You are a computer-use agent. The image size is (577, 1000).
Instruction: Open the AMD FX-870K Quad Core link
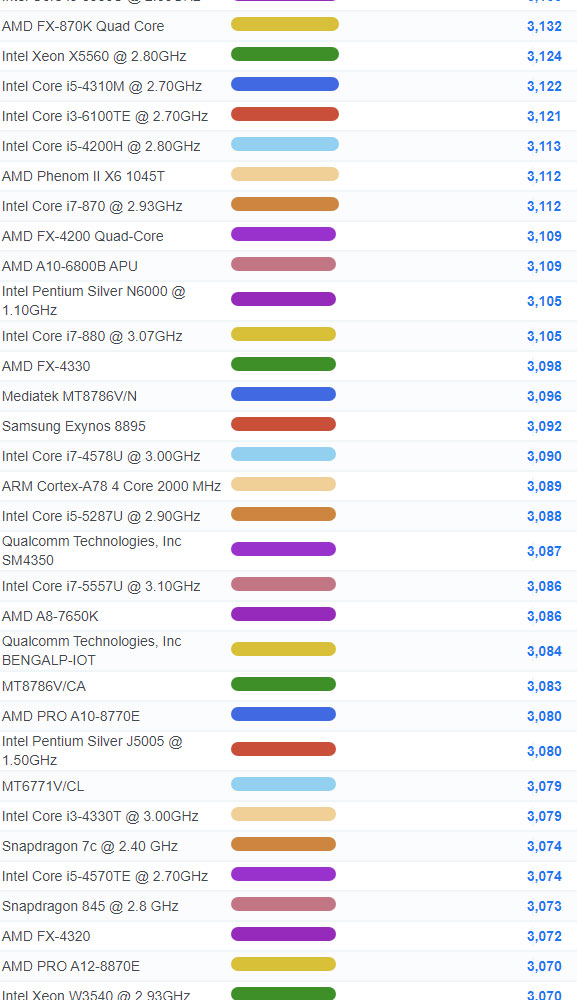click(x=83, y=26)
